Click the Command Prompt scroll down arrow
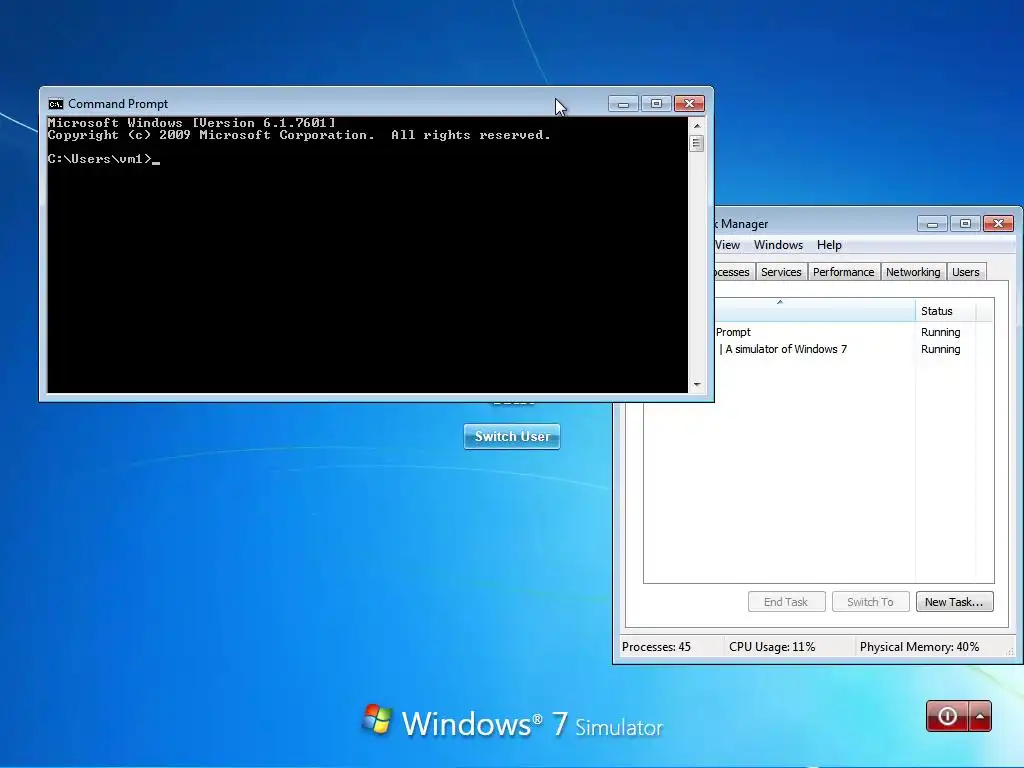 697,385
